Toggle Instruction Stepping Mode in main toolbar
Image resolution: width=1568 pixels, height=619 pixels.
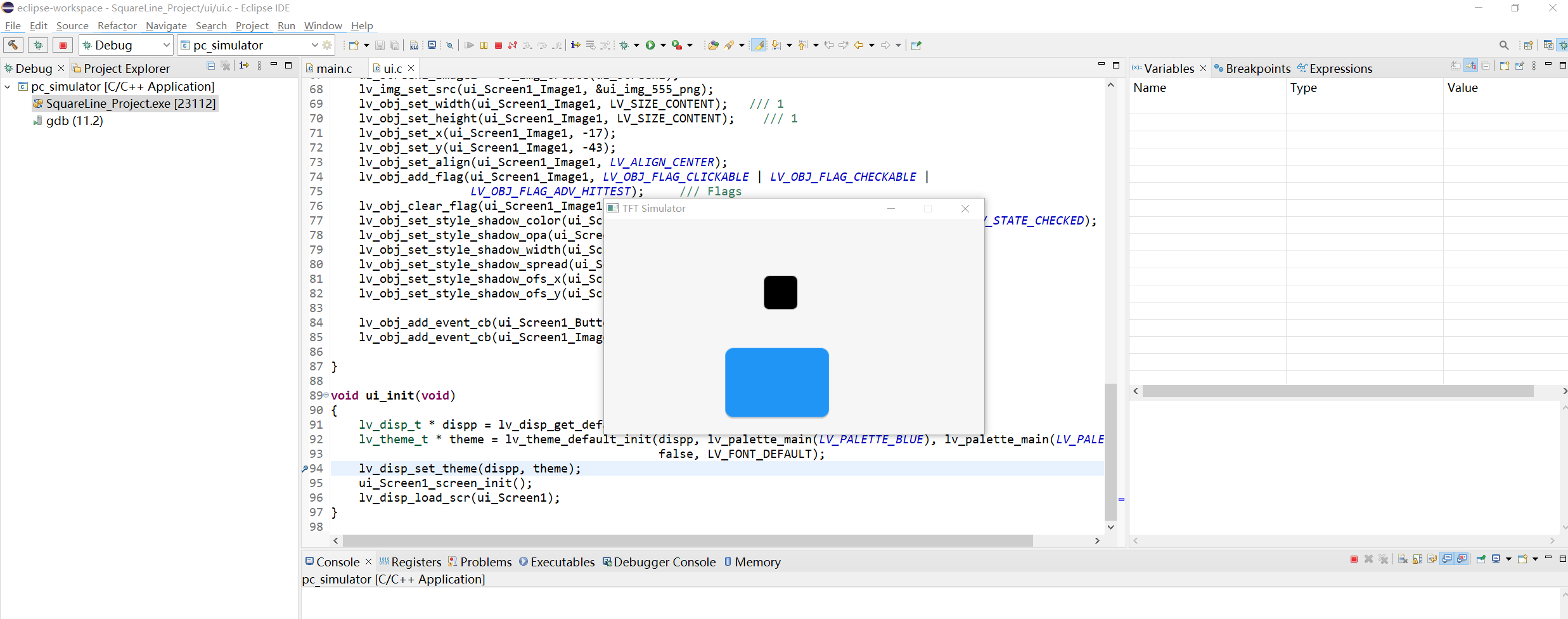[575, 45]
